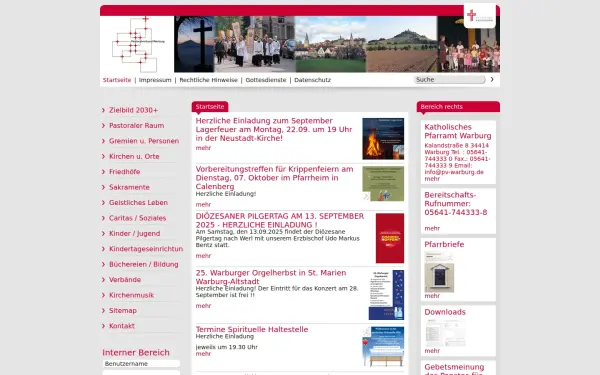600x375 pixels.
Task: Open Zielbild 2030+ sidebar item
Action: click(x=134, y=110)
